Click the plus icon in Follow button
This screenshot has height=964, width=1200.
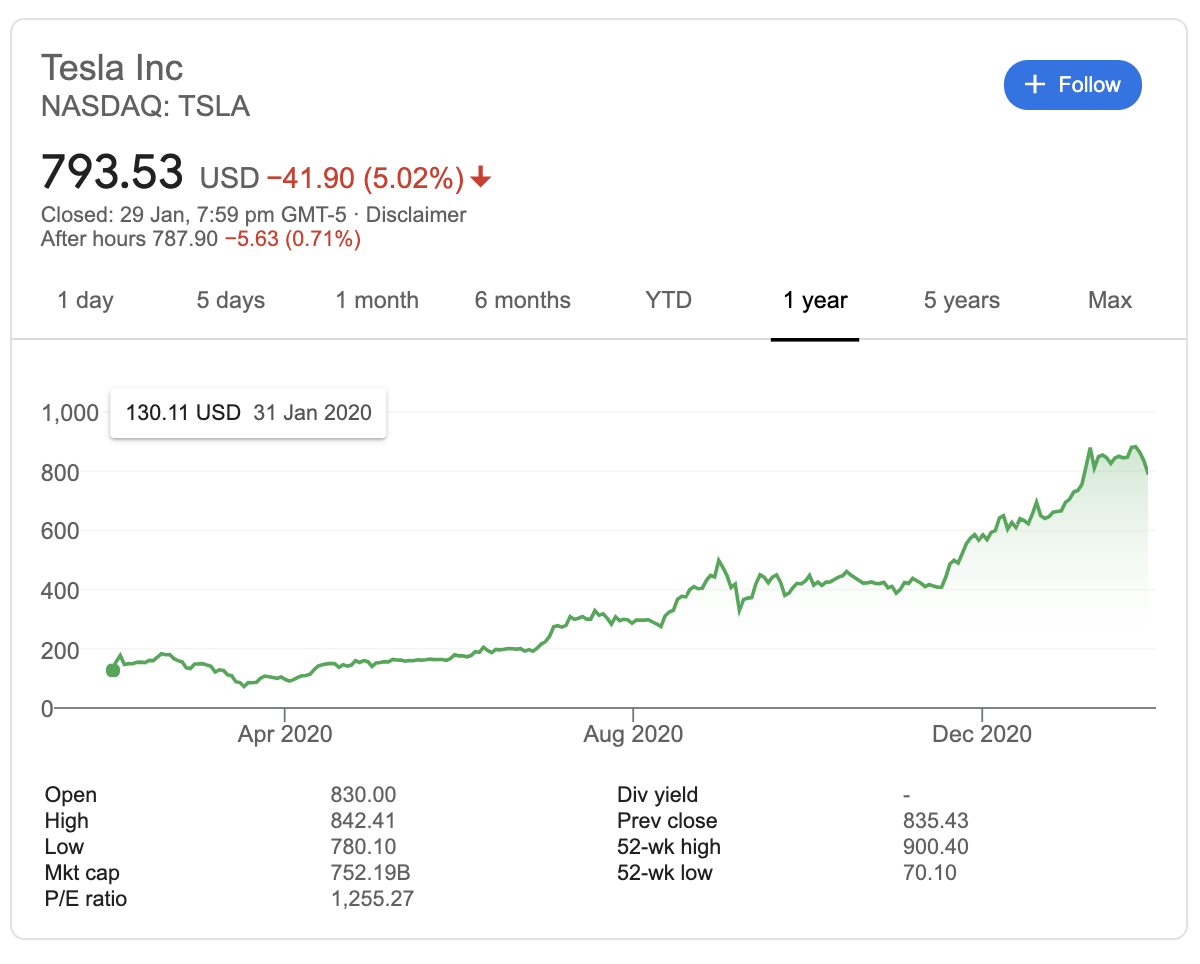point(1035,85)
